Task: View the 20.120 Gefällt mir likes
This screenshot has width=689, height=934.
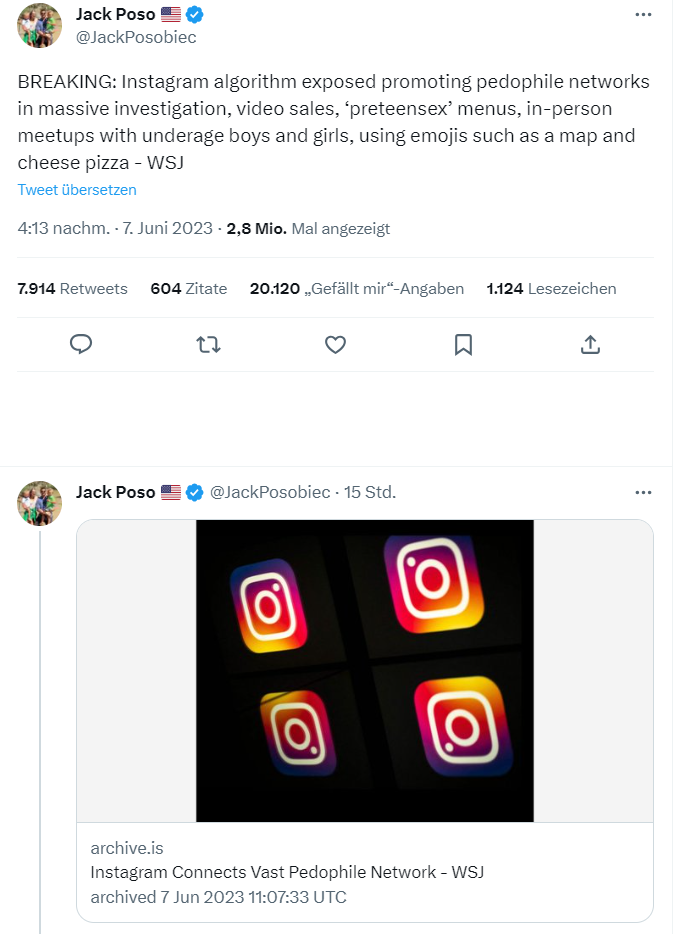Action: [357, 289]
